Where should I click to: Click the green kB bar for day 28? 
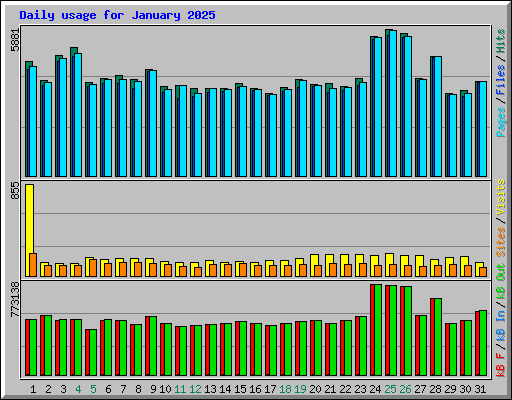click(x=438, y=337)
